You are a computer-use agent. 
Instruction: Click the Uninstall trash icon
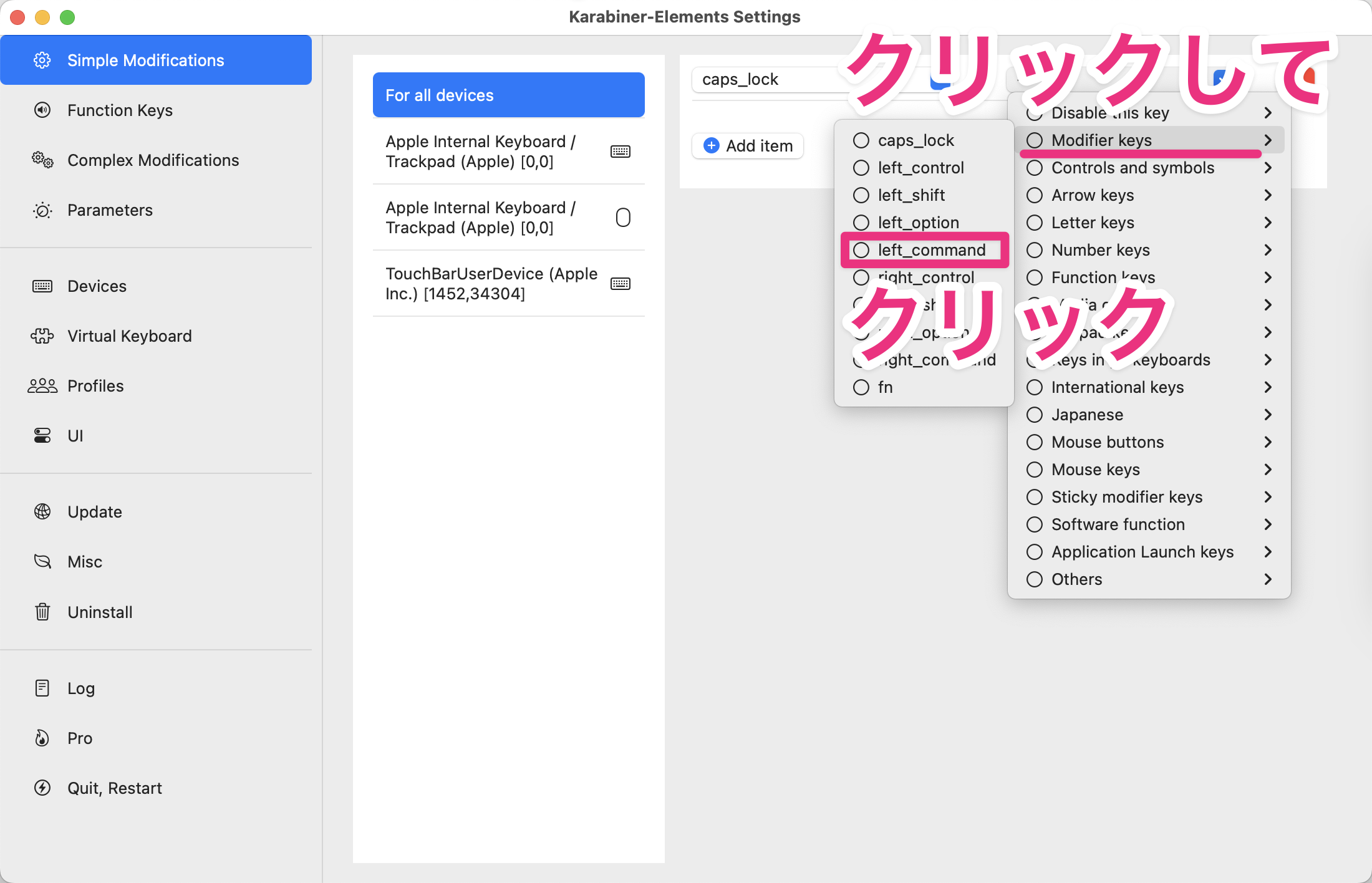42,612
